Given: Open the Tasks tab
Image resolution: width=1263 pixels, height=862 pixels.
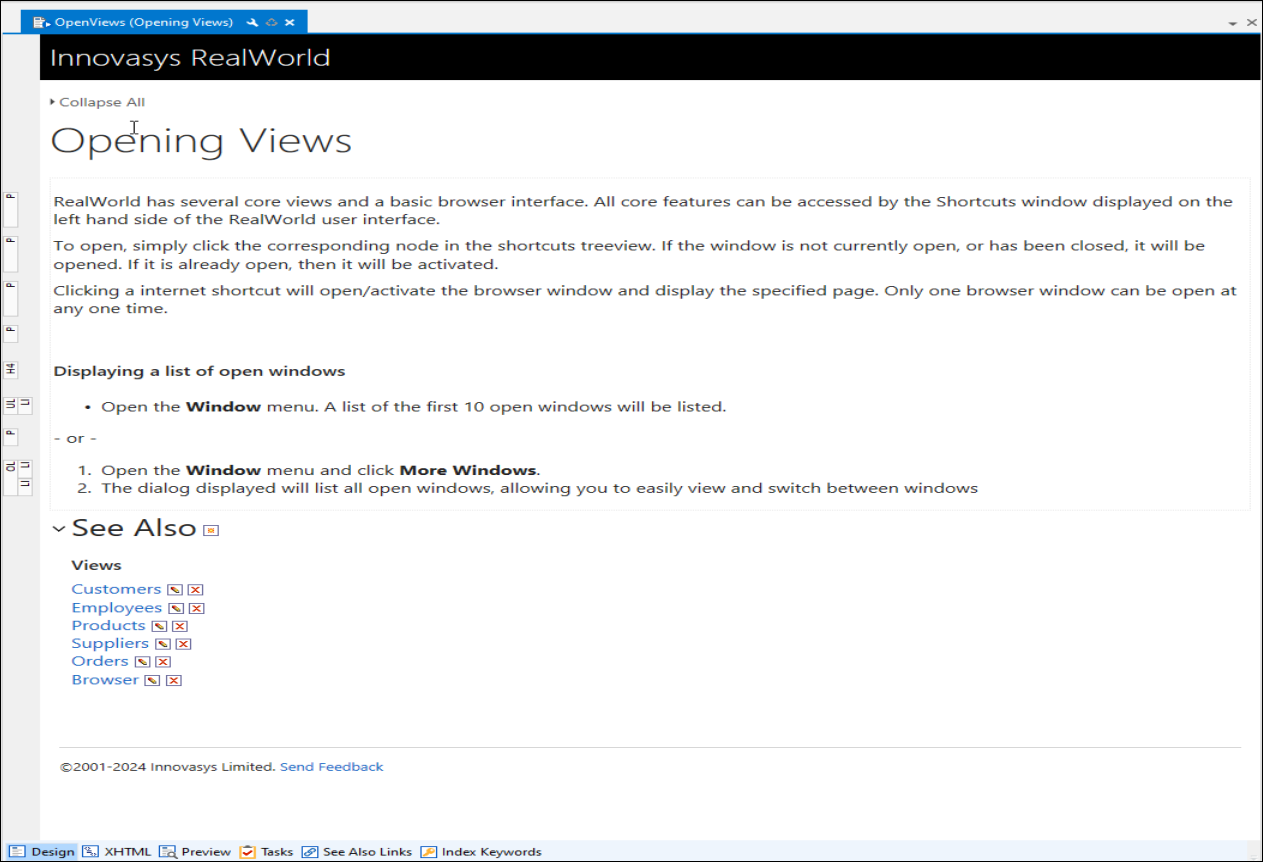Looking at the screenshot, I should point(266,852).
